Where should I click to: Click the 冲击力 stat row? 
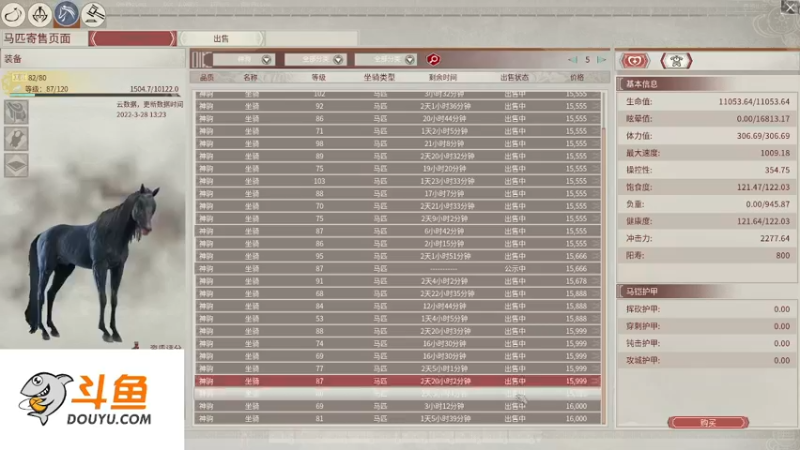tap(707, 238)
